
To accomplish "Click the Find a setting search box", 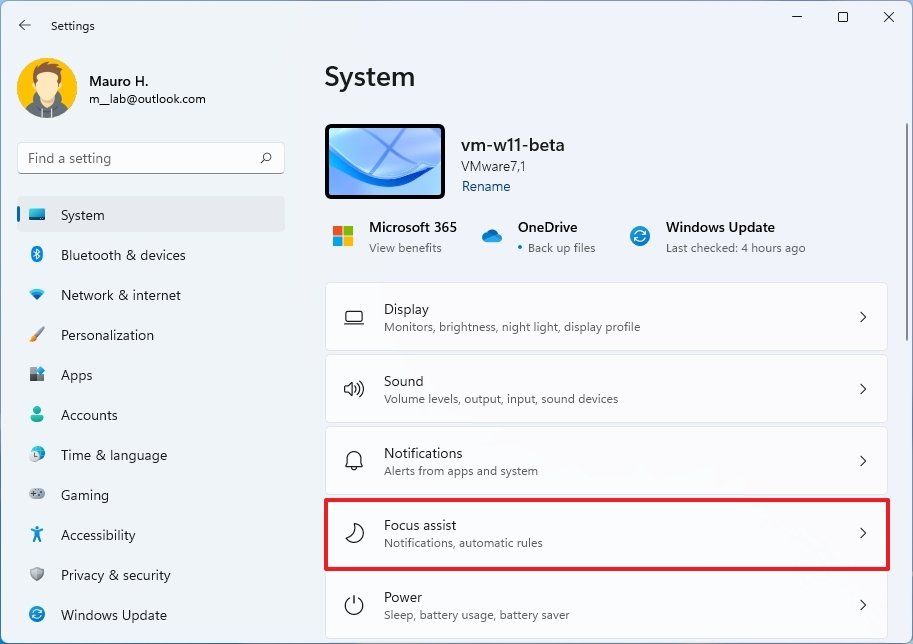I will click(150, 158).
